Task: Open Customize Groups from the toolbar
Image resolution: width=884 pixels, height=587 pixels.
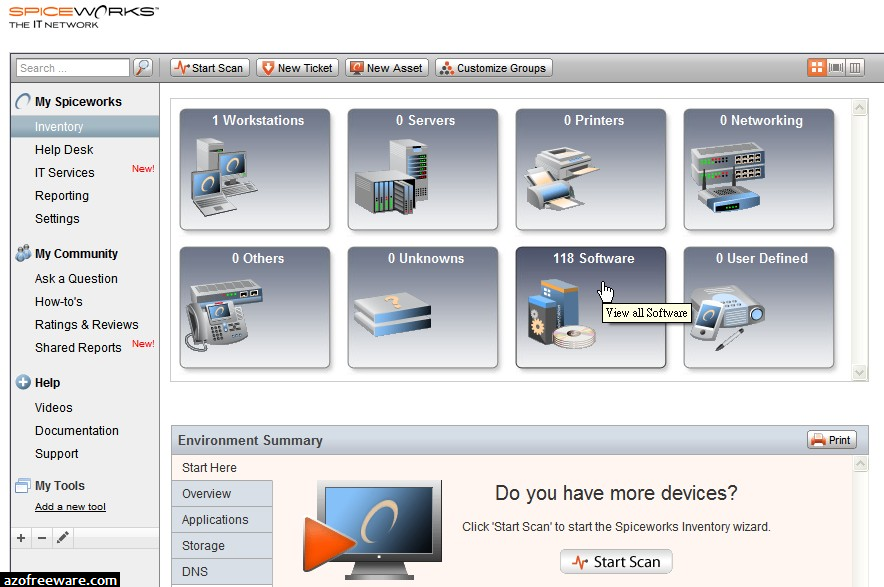Action: point(494,67)
